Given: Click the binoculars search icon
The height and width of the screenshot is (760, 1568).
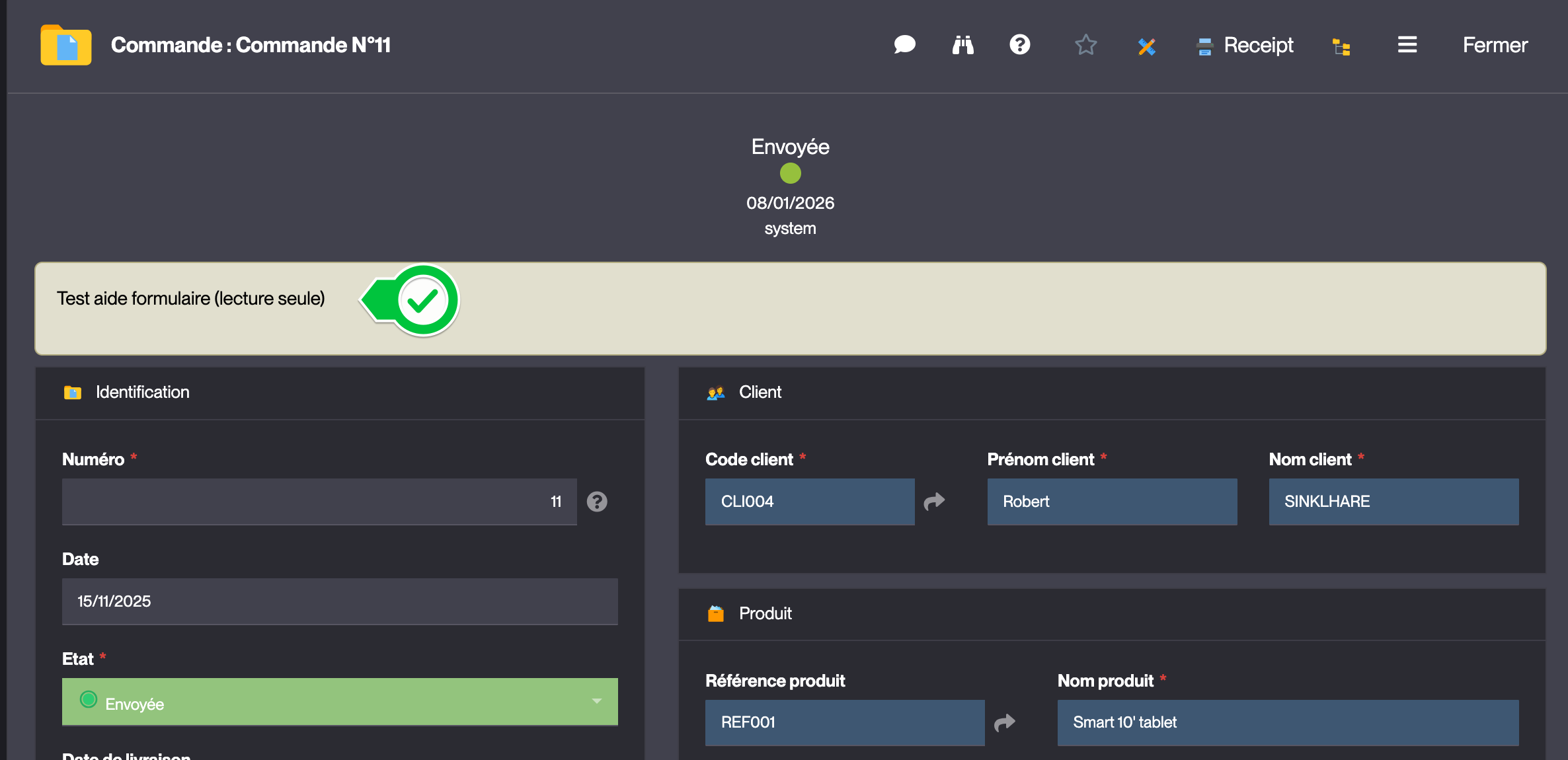Looking at the screenshot, I should (962, 45).
